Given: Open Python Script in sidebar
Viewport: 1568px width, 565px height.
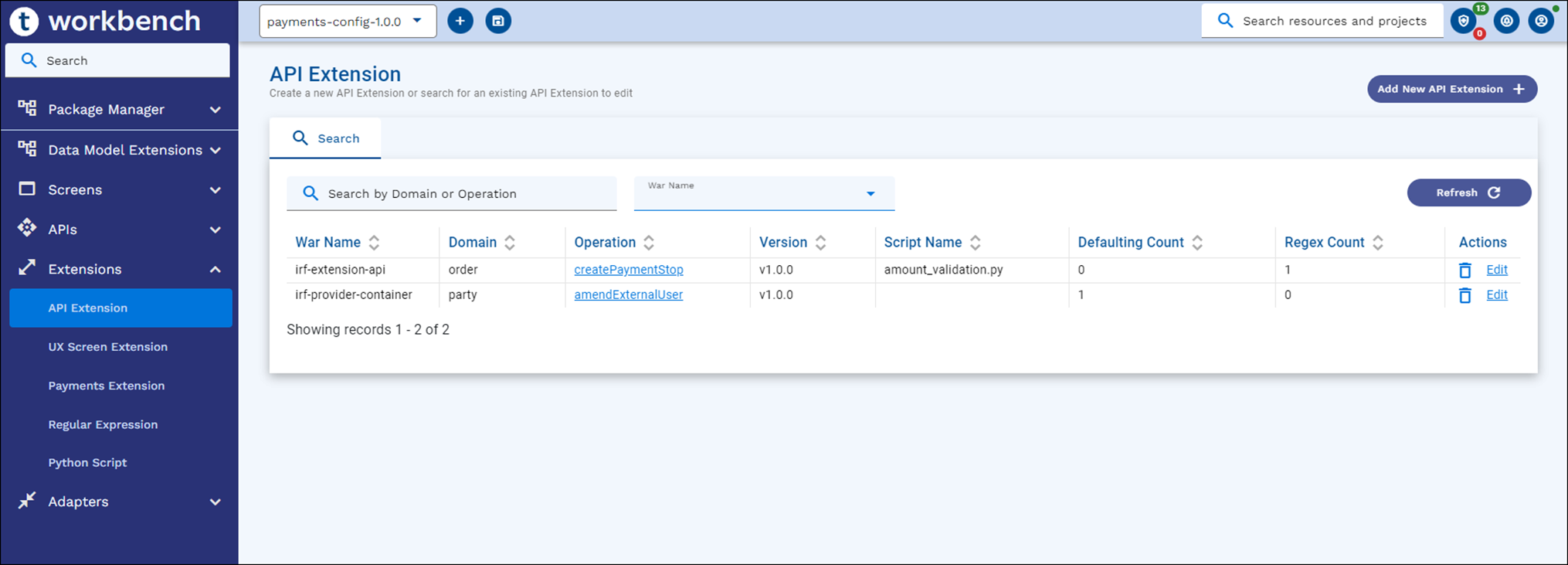Looking at the screenshot, I should click(x=87, y=462).
